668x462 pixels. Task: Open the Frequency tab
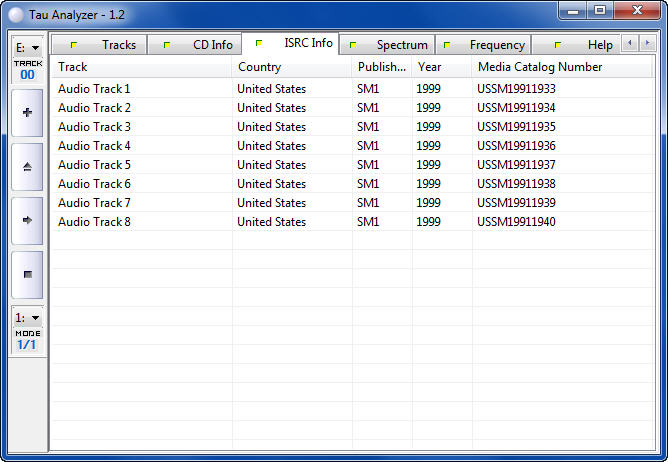[x=486, y=45]
